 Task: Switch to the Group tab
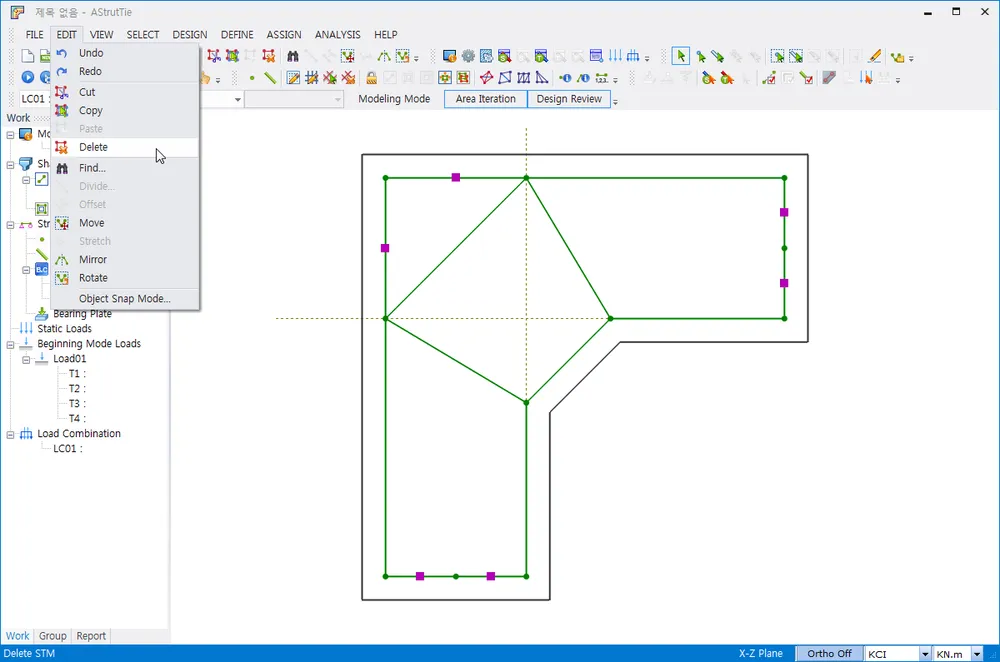coord(52,636)
